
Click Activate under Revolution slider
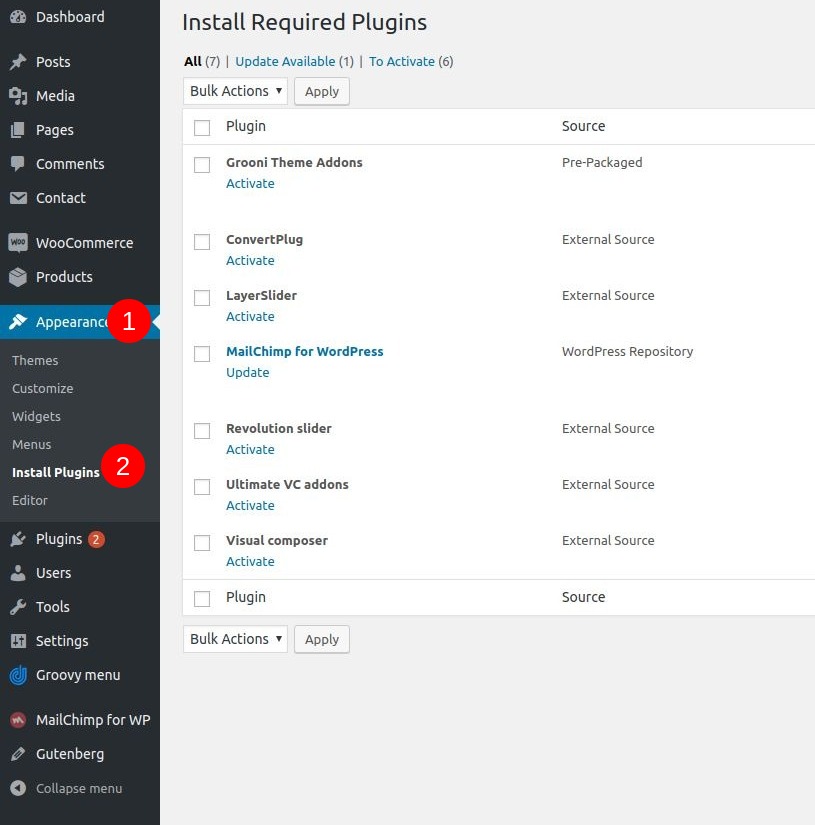pos(250,449)
